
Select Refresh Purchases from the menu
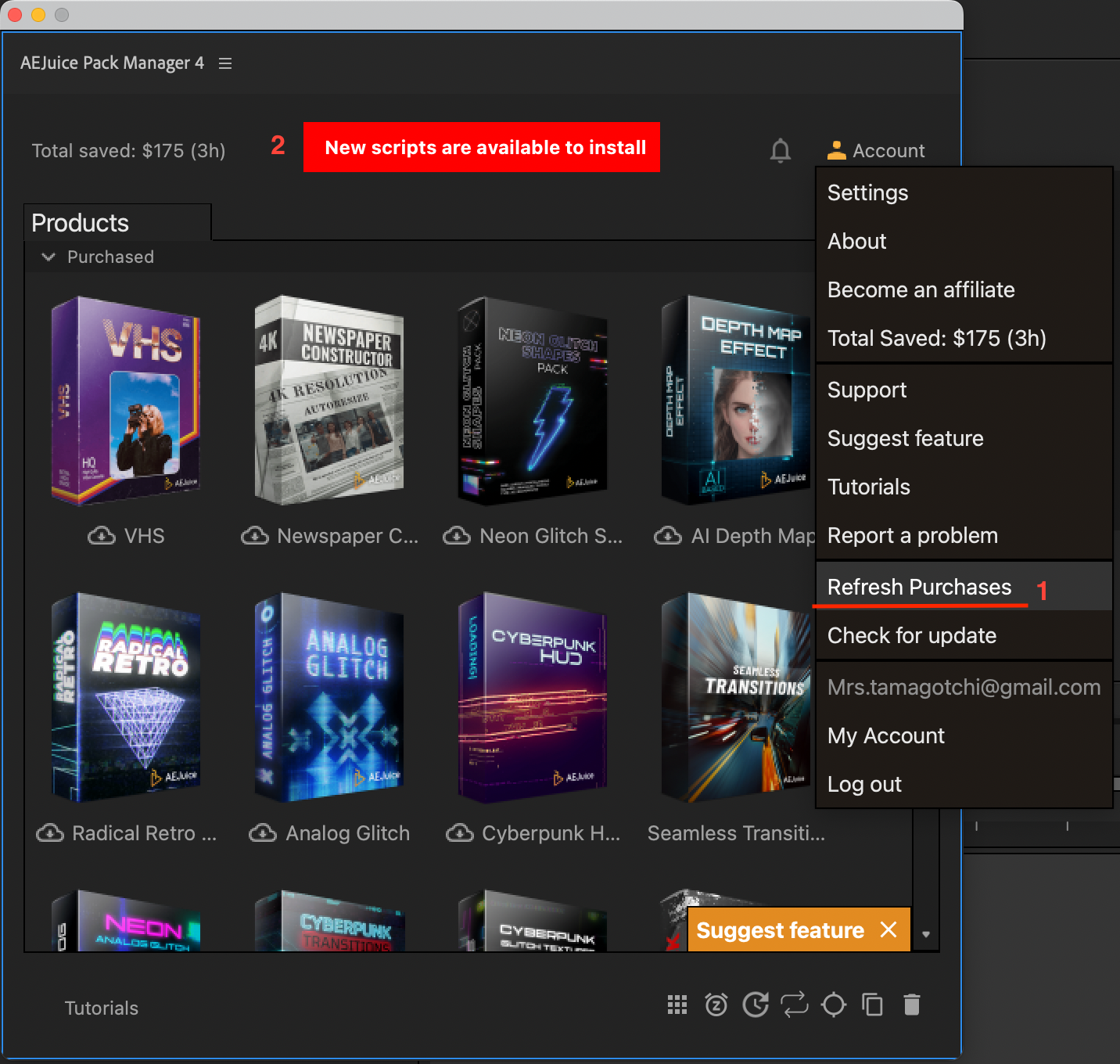click(x=919, y=587)
